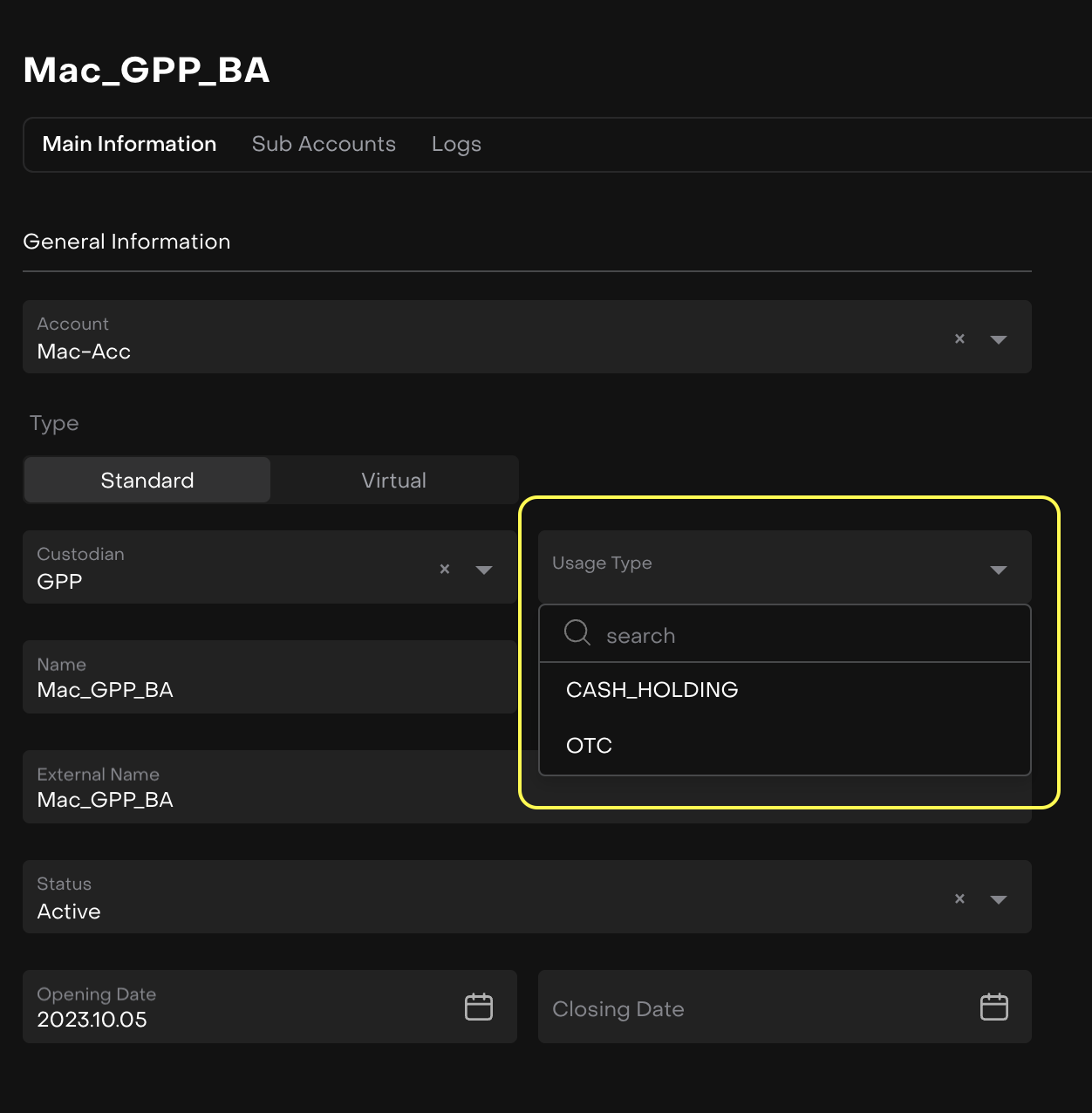Viewport: 1092px width, 1113px height.
Task: Expand the Status dropdown arrow
Action: tap(999, 899)
